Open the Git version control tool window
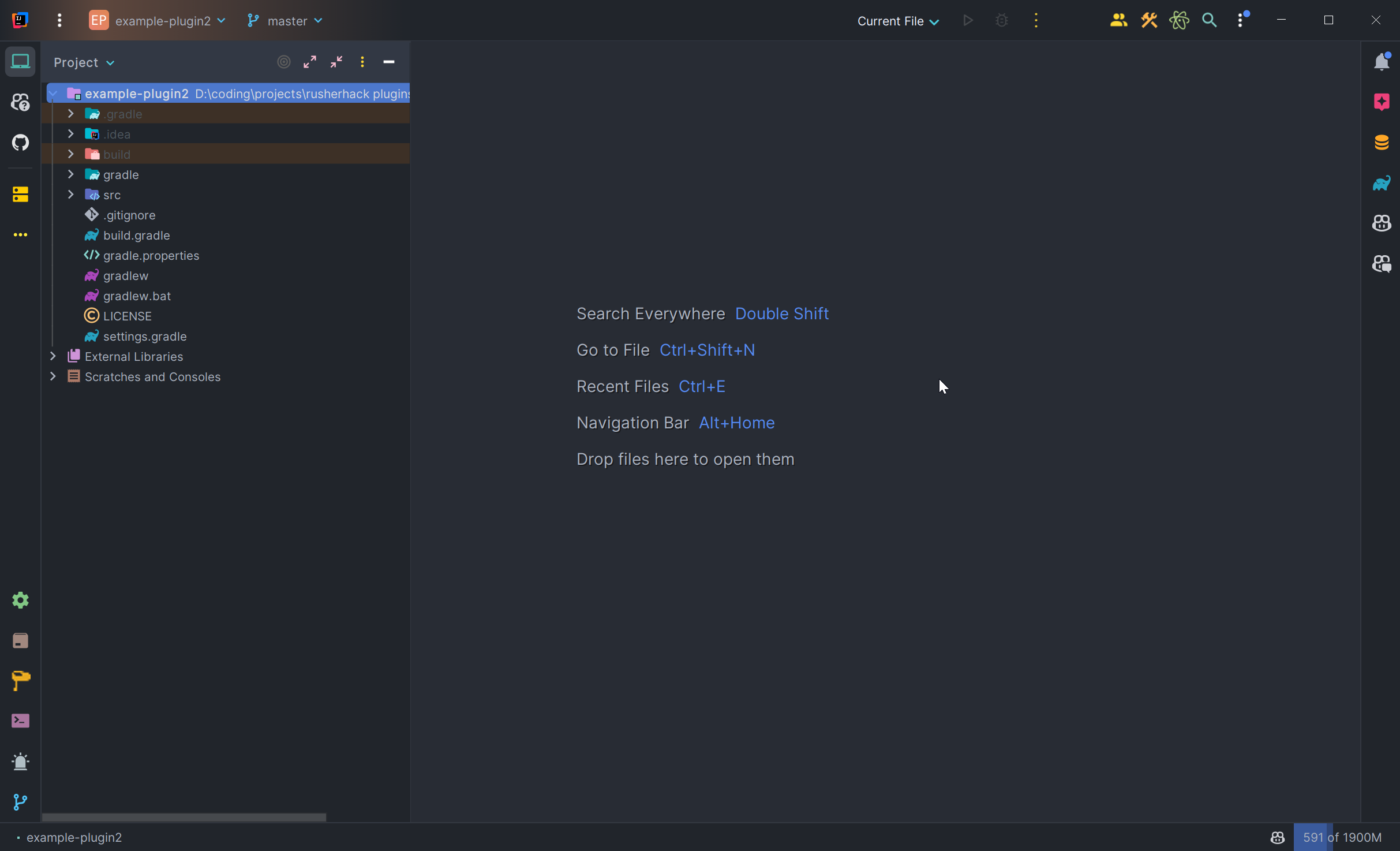Screen dimensions: 1400x851 pyautogui.click(x=20, y=801)
